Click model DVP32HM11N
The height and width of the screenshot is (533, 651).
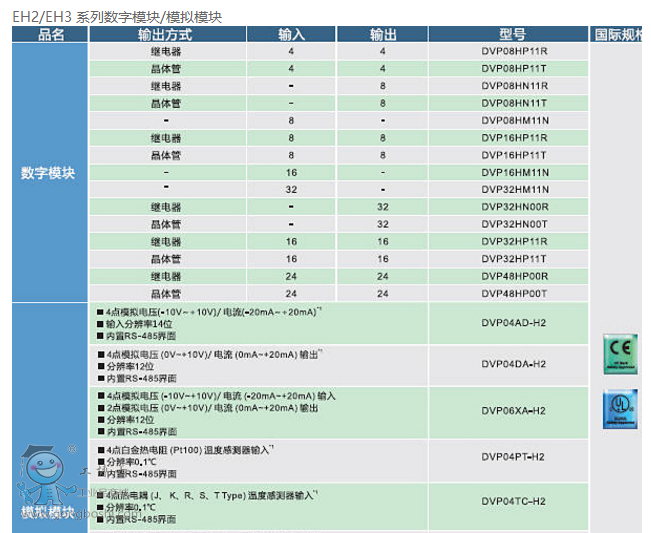pyautogui.click(x=515, y=189)
